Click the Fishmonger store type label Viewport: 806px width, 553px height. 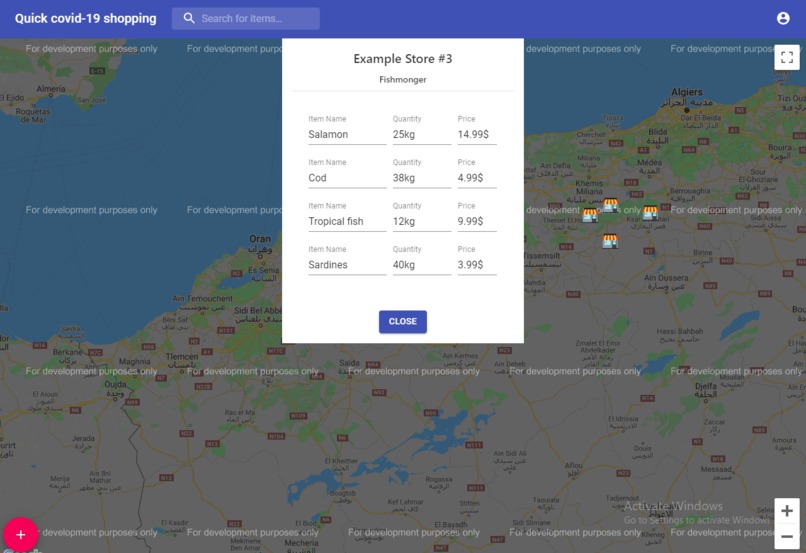[x=402, y=80]
